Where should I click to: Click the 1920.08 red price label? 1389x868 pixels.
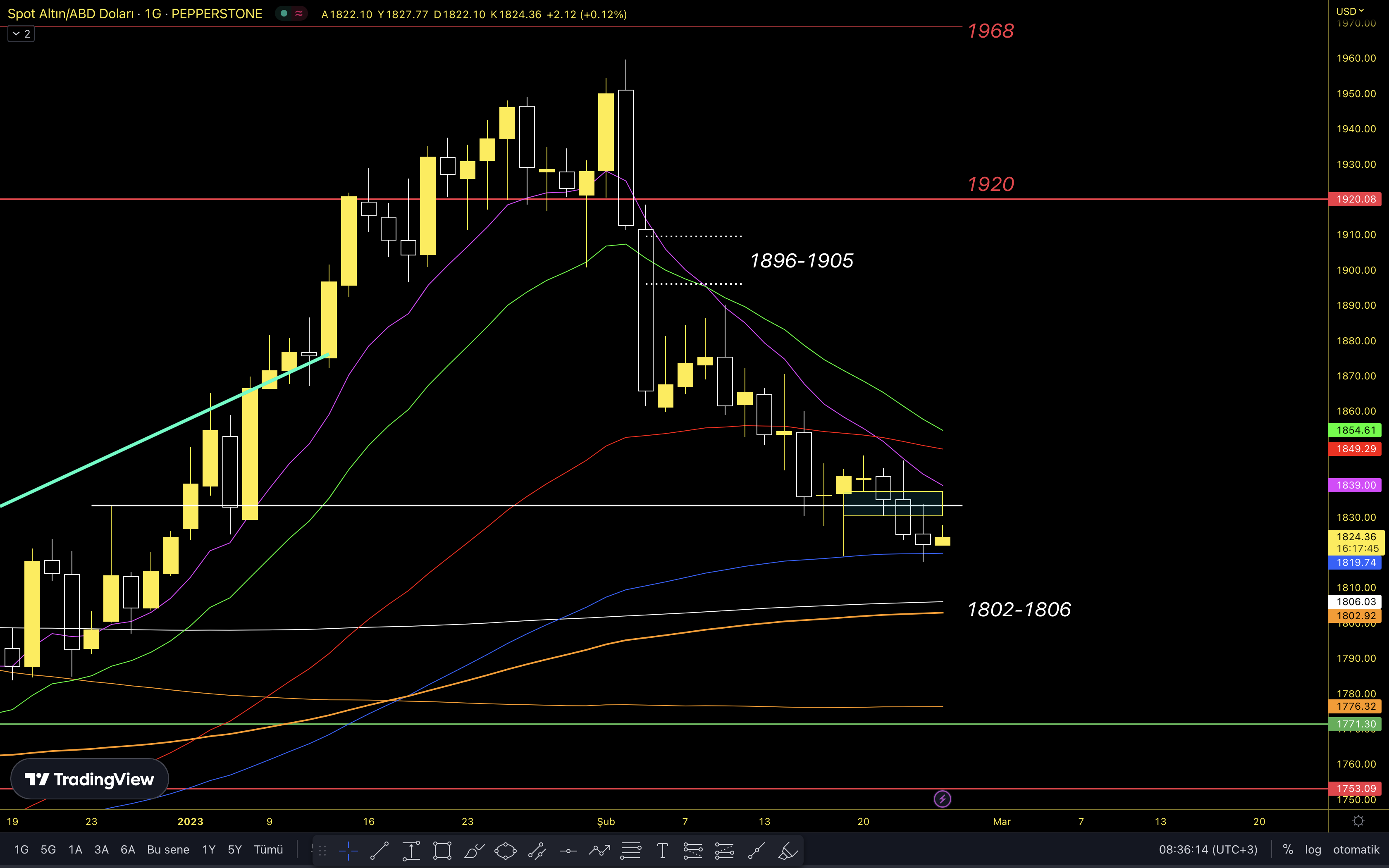(x=1356, y=199)
